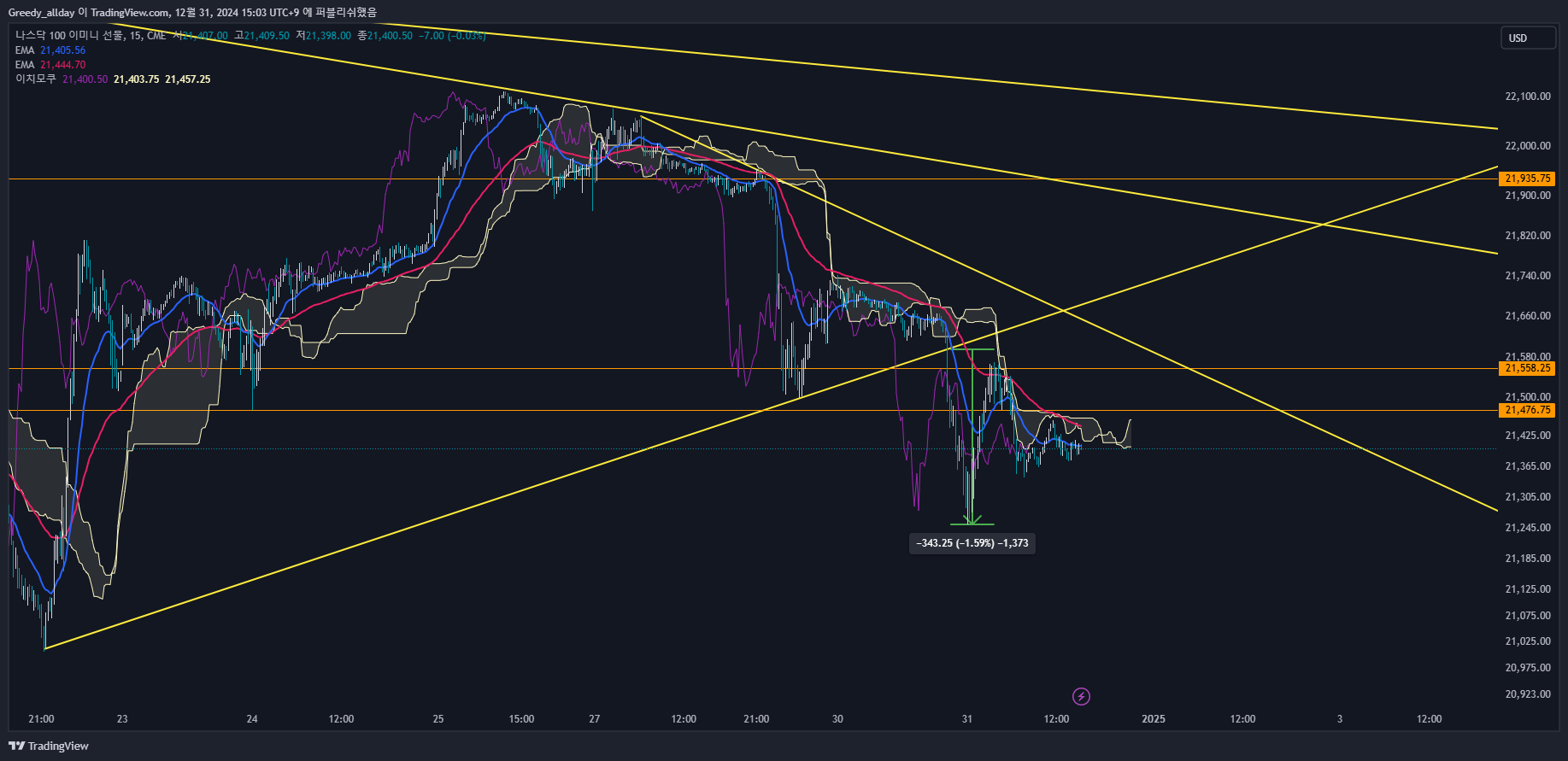Click the 21,935.75 orange price label
This screenshot has height=761, width=1568.
[1528, 179]
